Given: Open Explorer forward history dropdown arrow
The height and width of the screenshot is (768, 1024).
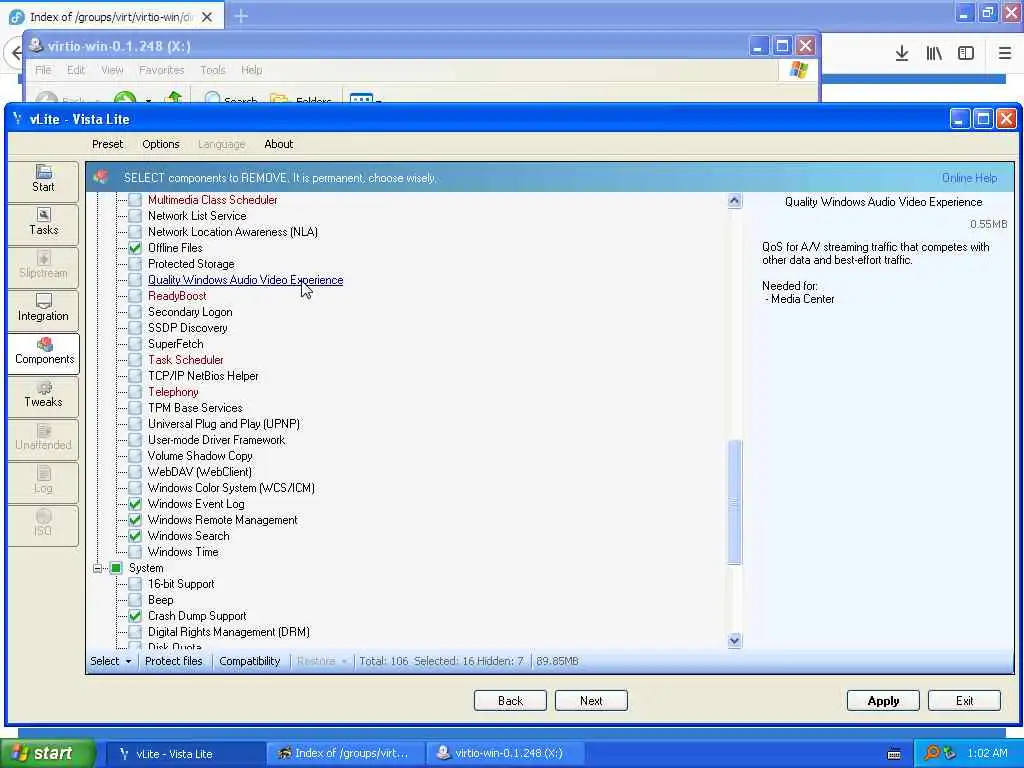Looking at the screenshot, I should pyautogui.click(x=149, y=99).
